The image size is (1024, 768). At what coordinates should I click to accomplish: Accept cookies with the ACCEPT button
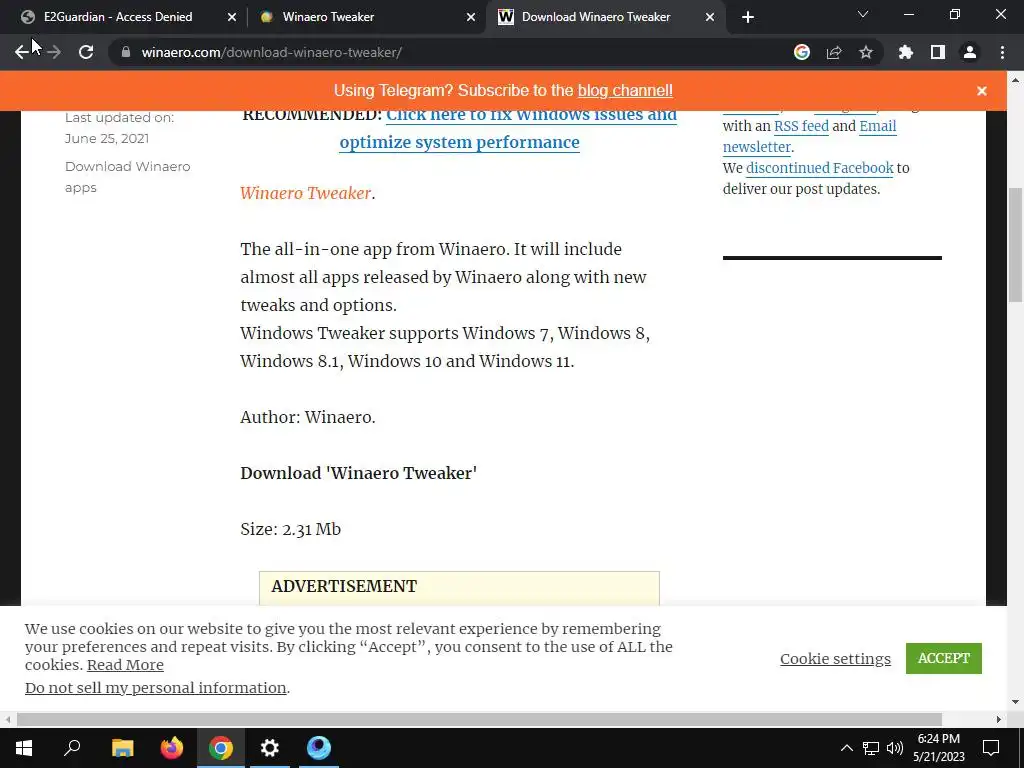coord(944,658)
